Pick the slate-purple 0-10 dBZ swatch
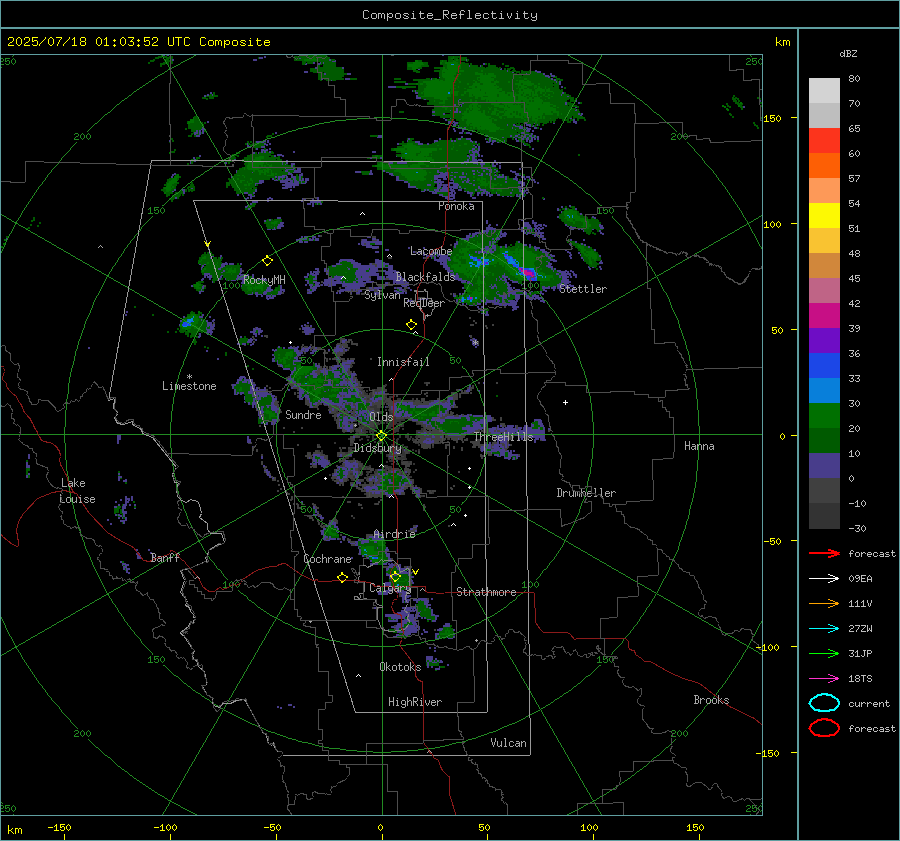 pyautogui.click(x=824, y=466)
